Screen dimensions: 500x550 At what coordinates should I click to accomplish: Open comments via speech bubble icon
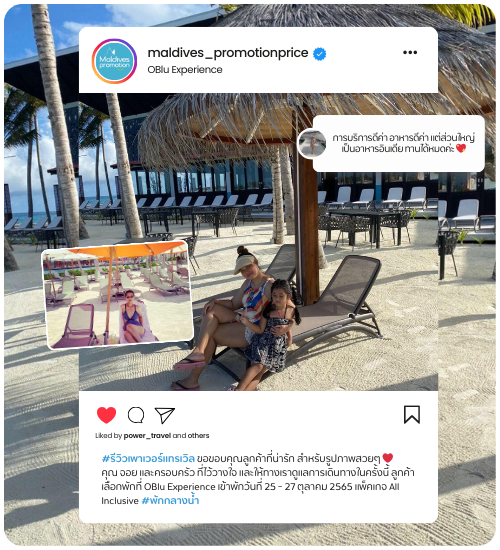click(x=136, y=415)
